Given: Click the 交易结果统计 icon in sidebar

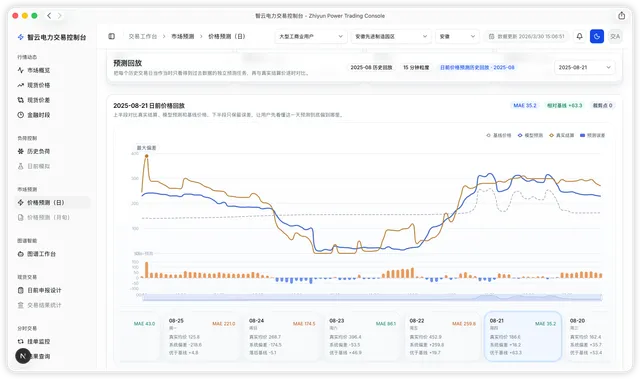Looking at the screenshot, I should coord(20,305).
